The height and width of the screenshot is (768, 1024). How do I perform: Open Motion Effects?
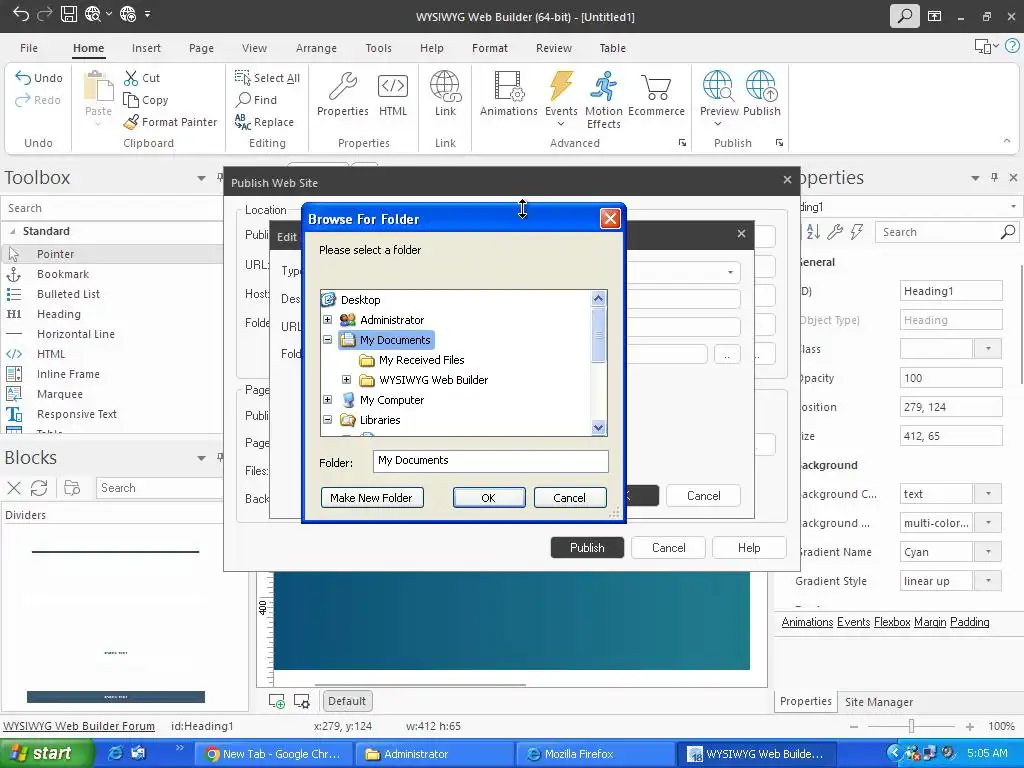(603, 100)
